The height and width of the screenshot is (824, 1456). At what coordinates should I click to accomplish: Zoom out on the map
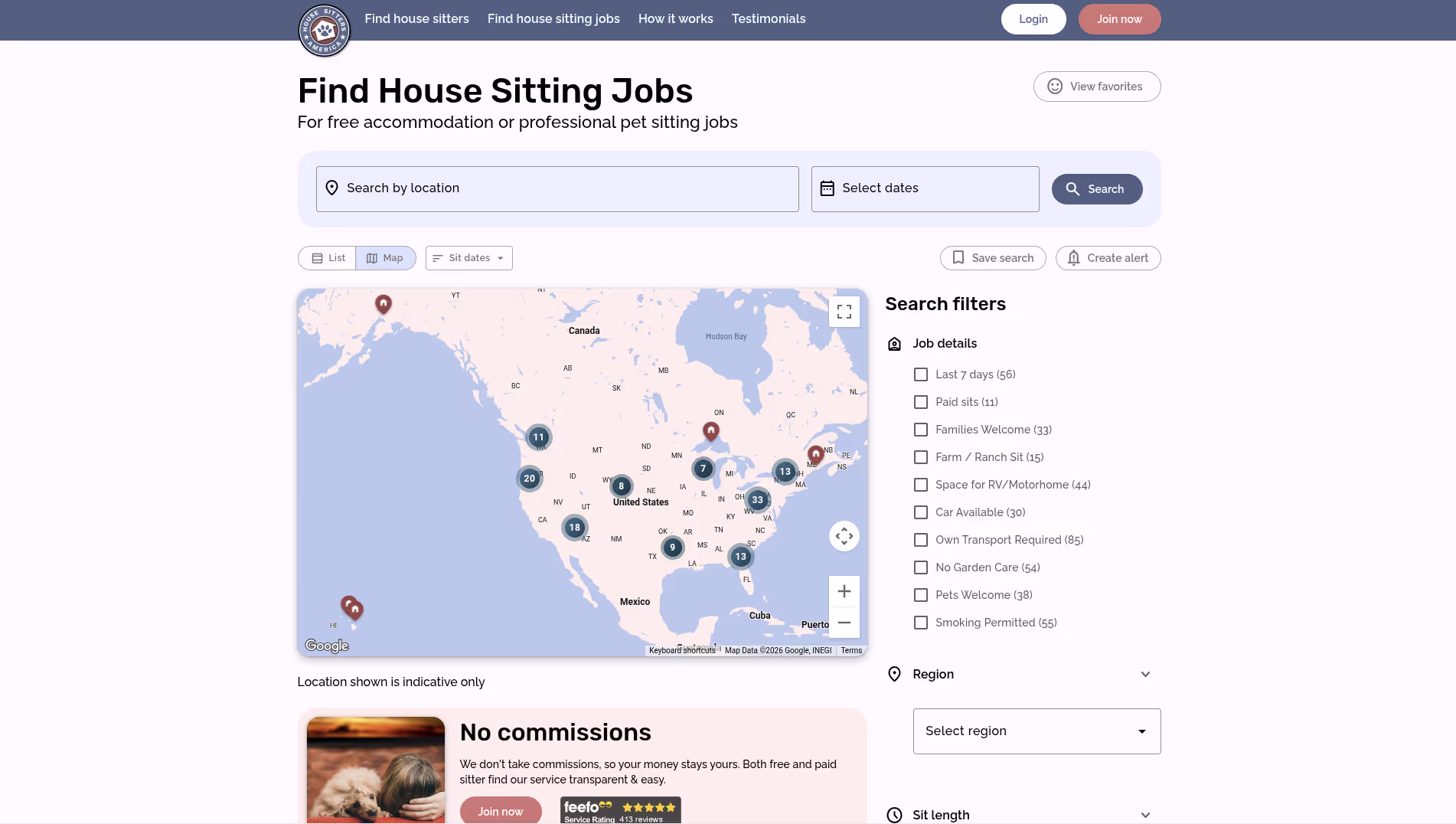tap(844, 623)
